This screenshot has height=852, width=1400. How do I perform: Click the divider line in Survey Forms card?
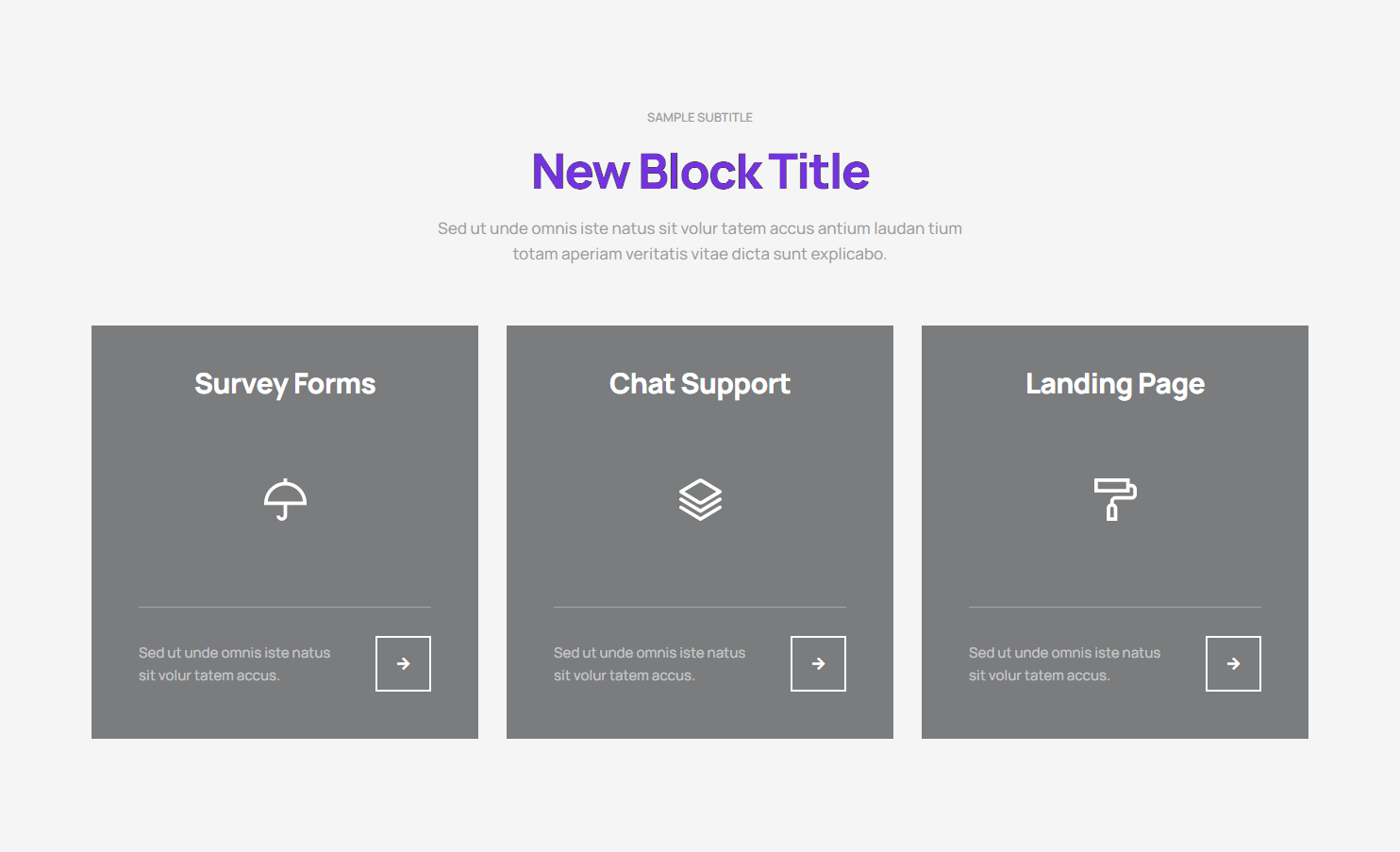pyautogui.click(x=285, y=607)
